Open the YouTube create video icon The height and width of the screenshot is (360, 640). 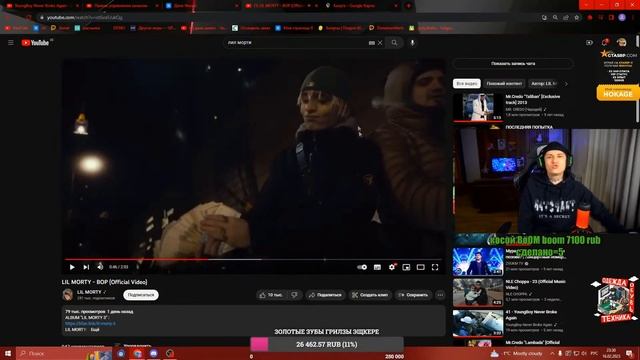click(x=589, y=42)
